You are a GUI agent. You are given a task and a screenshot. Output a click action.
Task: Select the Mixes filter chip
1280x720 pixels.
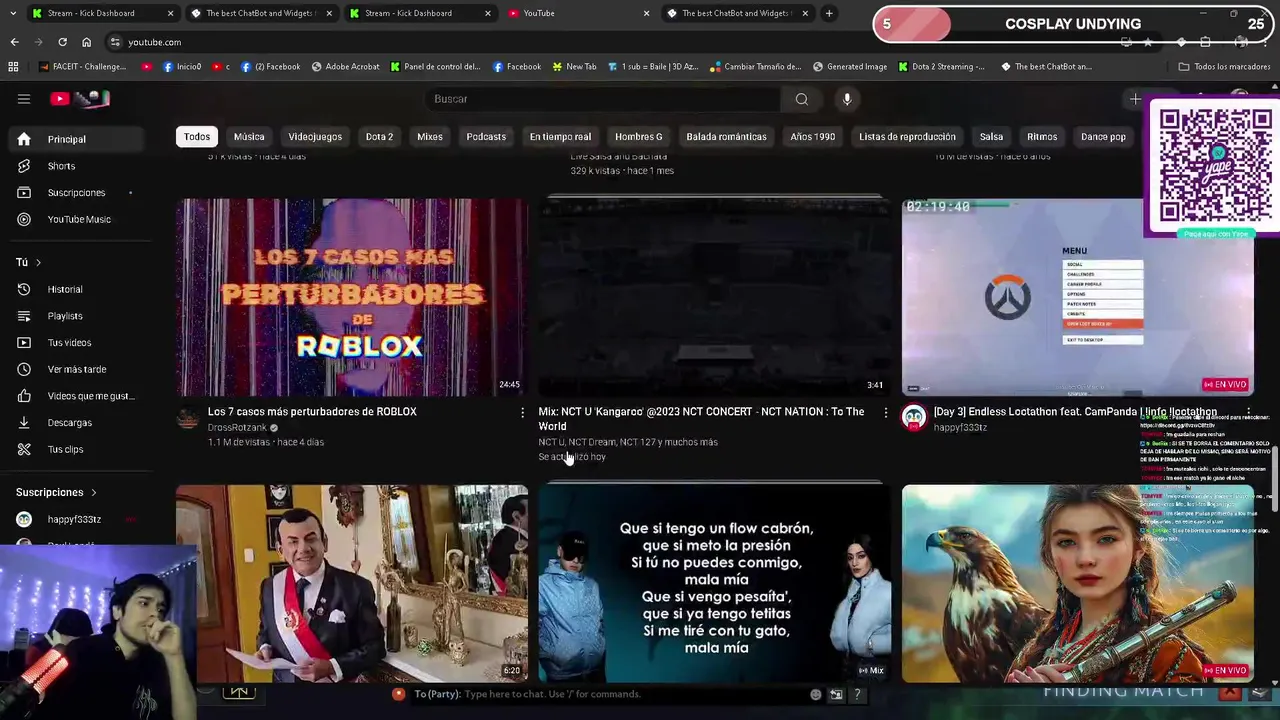pos(430,137)
